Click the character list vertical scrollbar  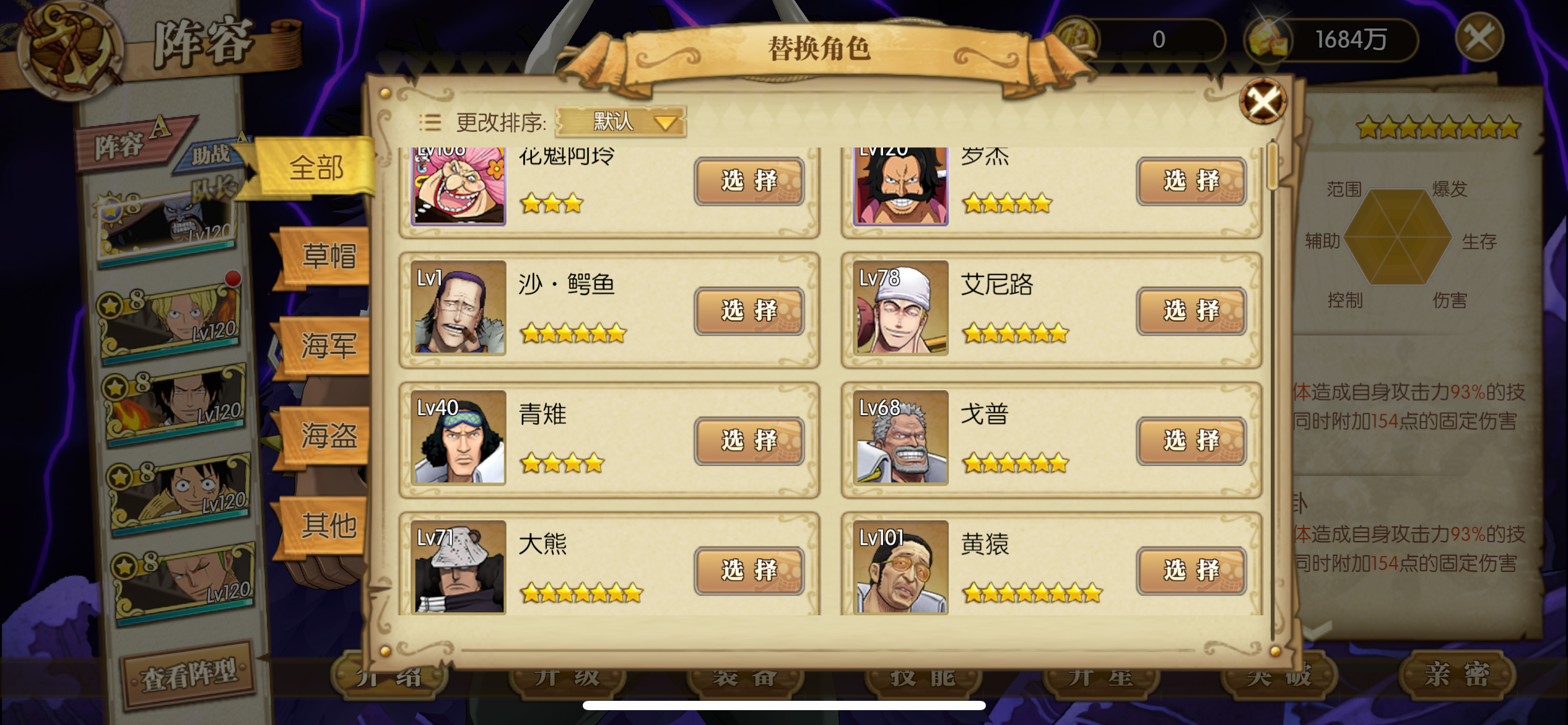point(1273,390)
